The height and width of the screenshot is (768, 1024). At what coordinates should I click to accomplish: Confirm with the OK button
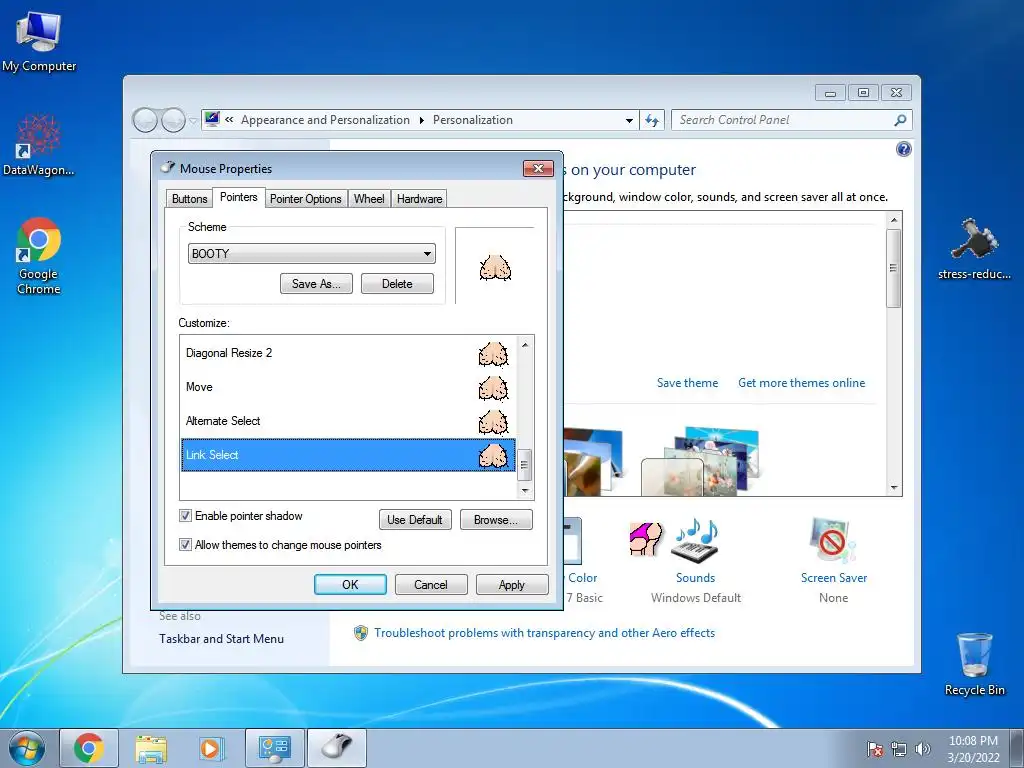click(350, 584)
